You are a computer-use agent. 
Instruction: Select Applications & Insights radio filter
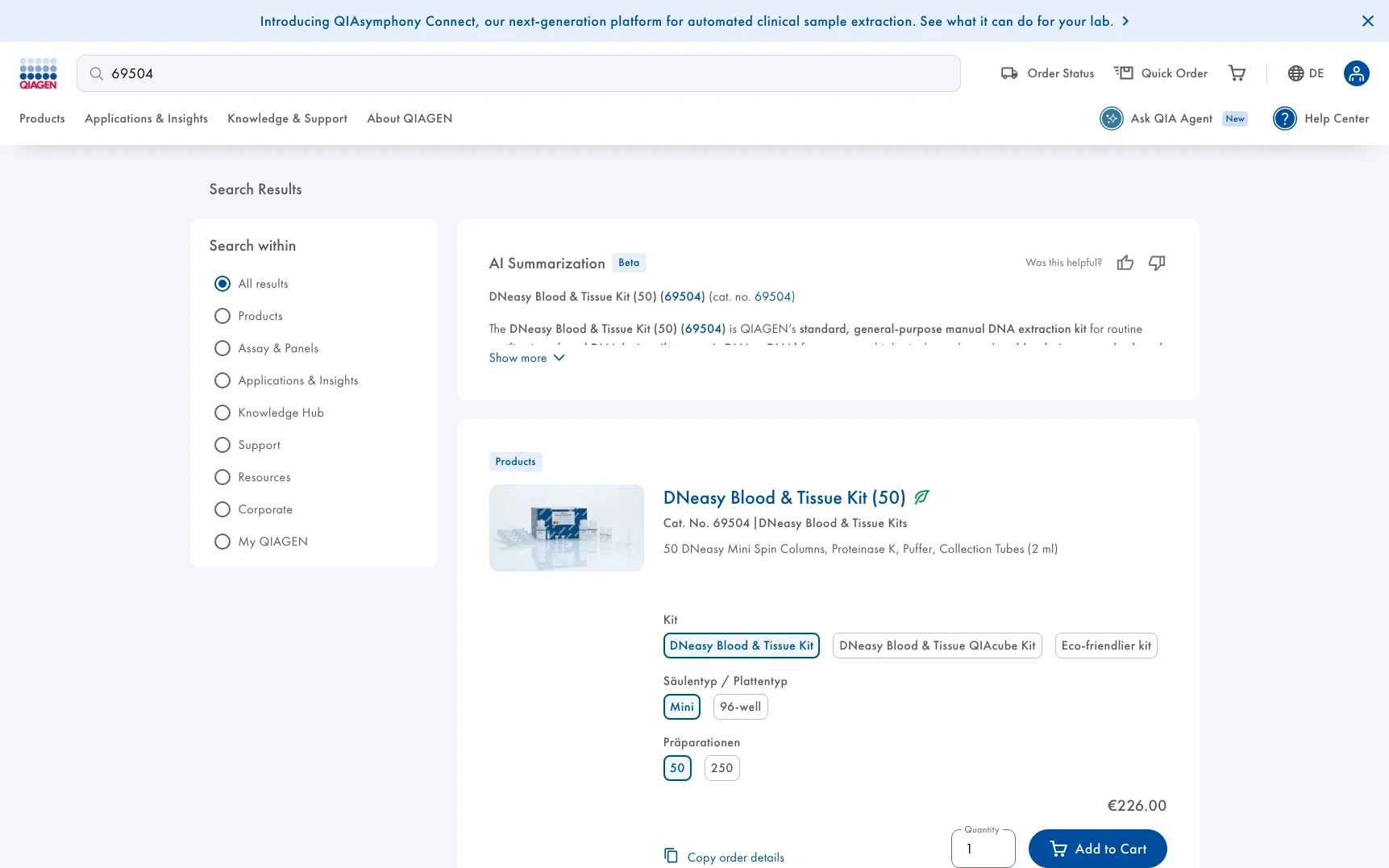pyautogui.click(x=222, y=380)
